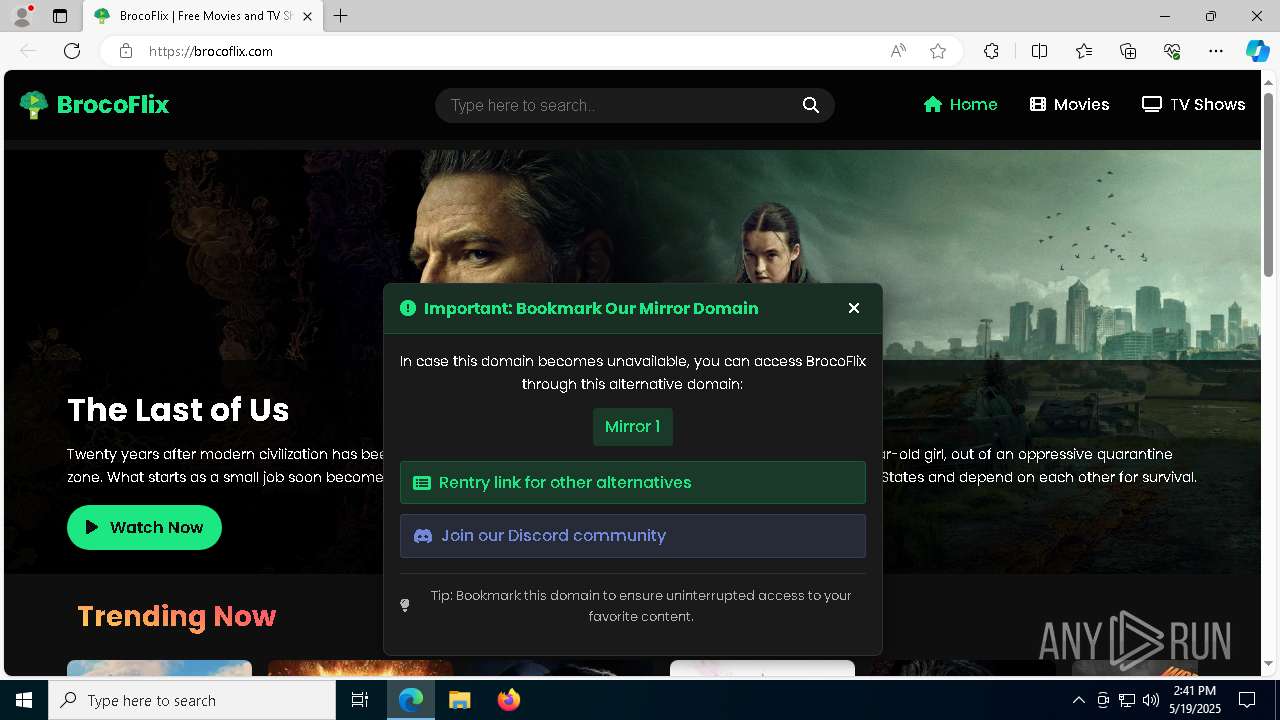Image resolution: width=1280 pixels, height=720 pixels.
Task: Open a new browser tab
Action: pos(341,16)
